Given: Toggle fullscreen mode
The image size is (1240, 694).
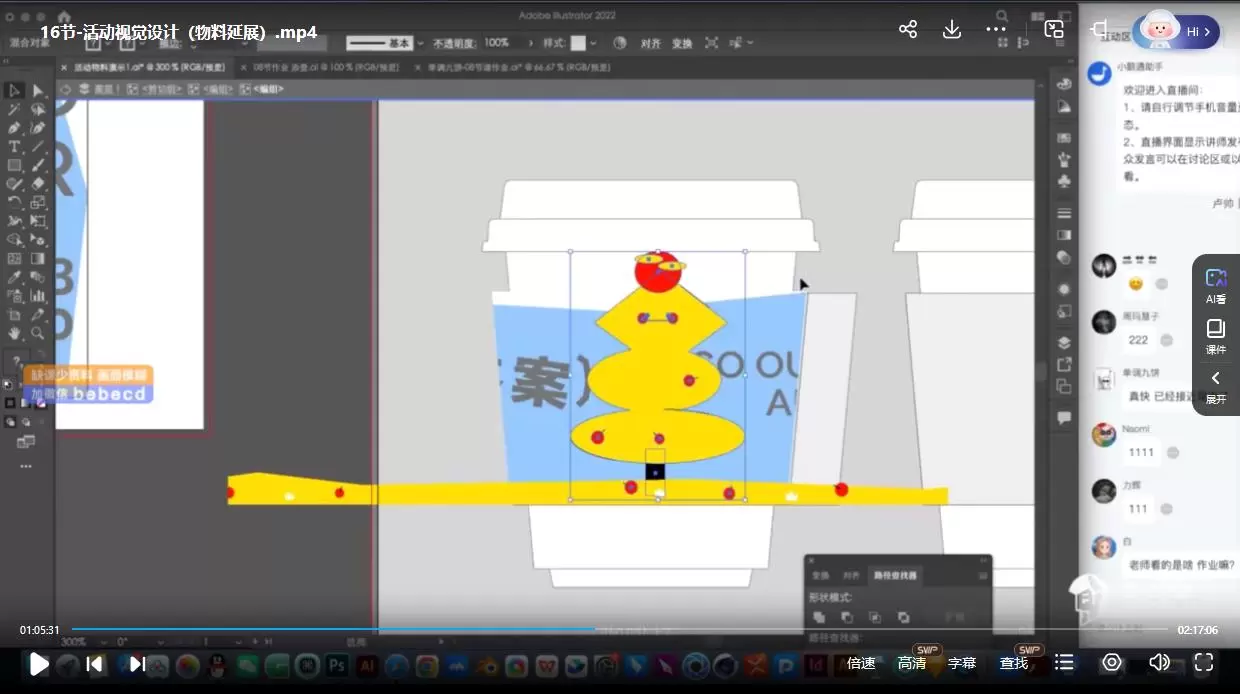Looking at the screenshot, I should click(1204, 662).
